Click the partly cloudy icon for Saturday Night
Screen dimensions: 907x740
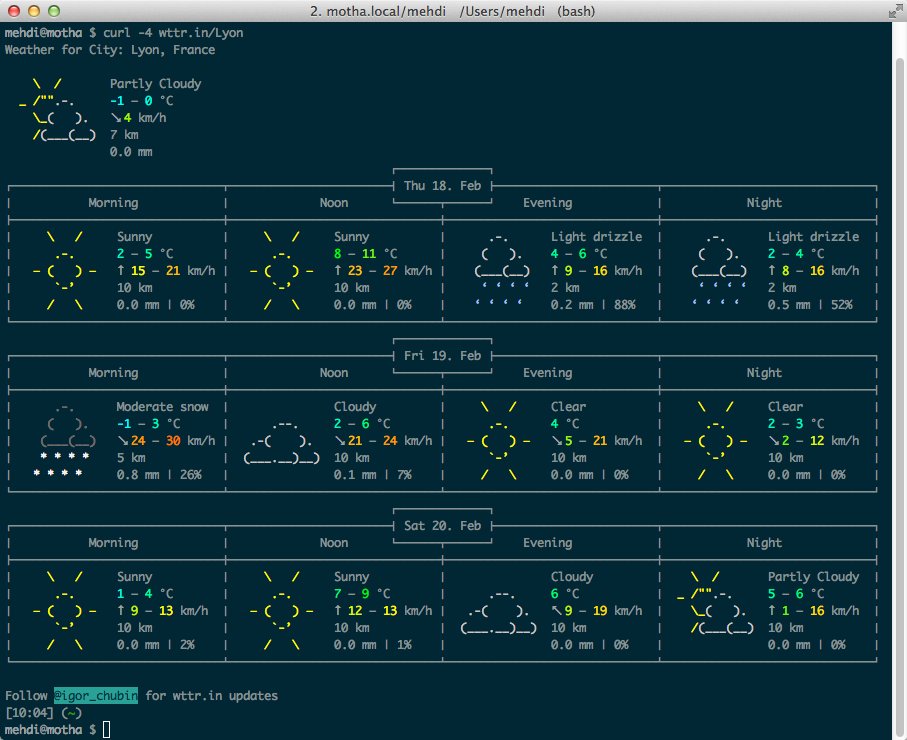click(x=715, y=603)
